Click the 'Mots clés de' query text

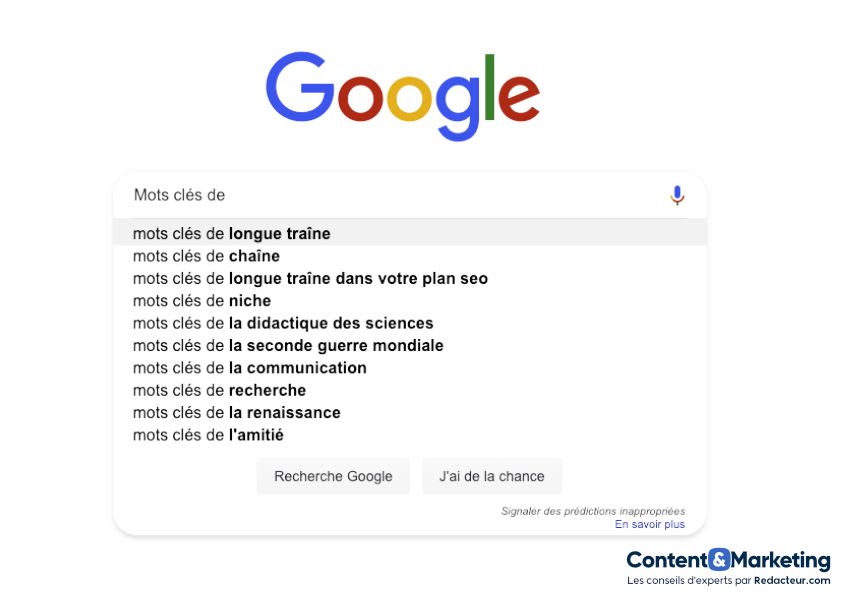pos(168,195)
